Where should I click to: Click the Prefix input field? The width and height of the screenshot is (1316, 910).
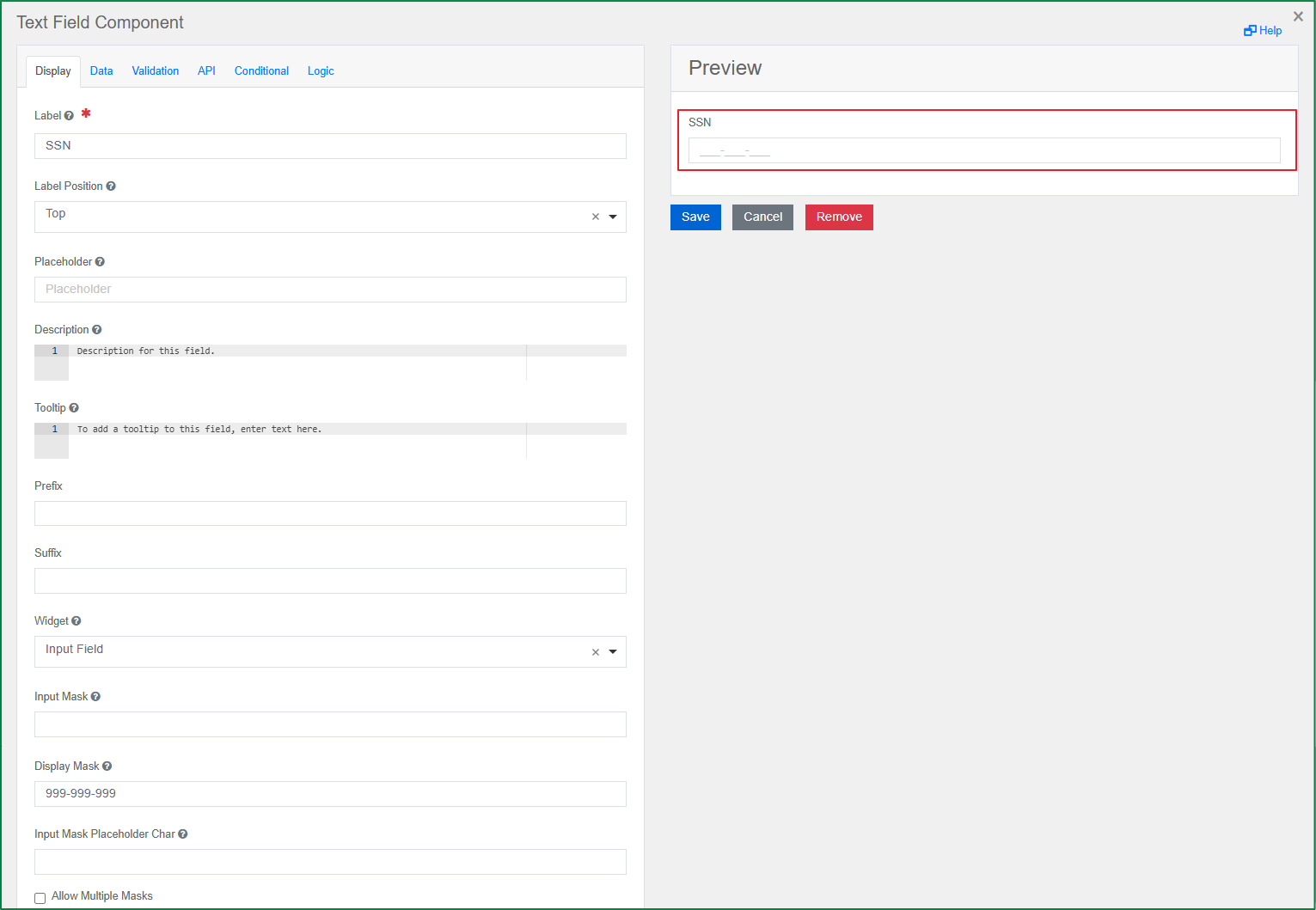point(330,514)
